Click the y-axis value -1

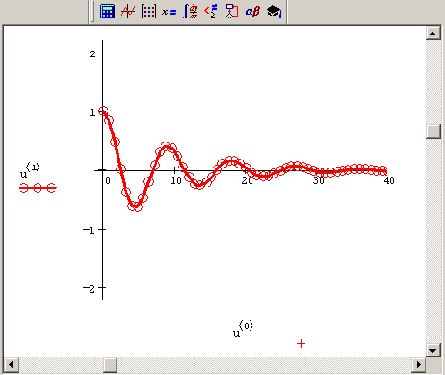click(89, 230)
